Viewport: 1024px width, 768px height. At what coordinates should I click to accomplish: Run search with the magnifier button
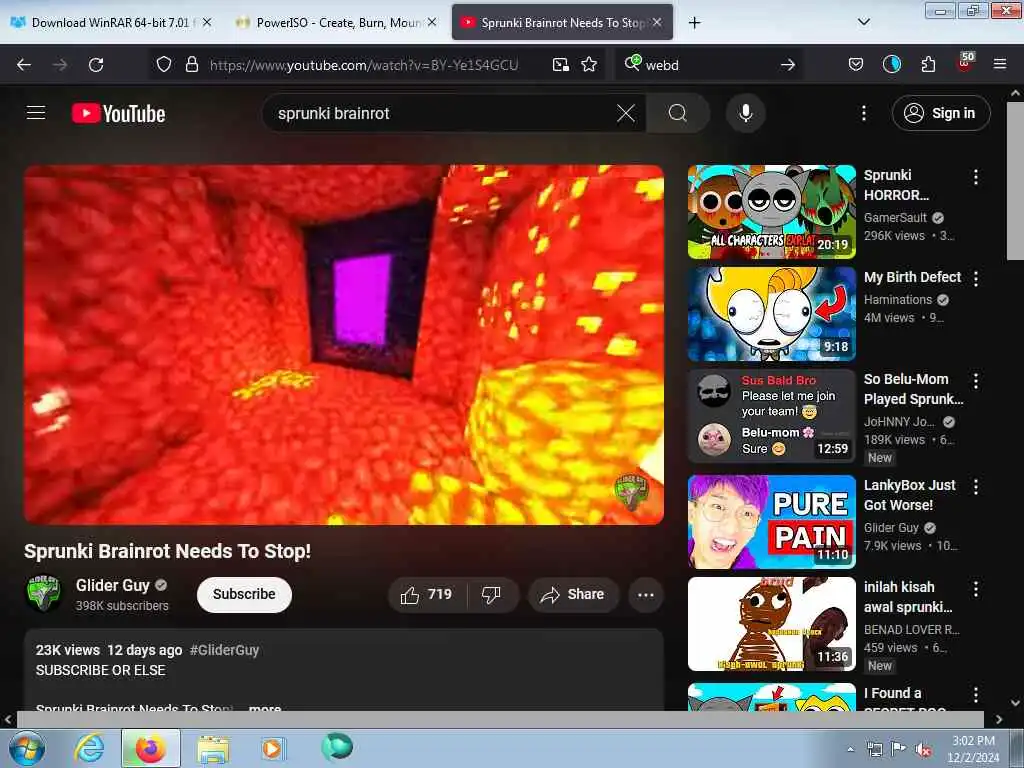pos(678,113)
